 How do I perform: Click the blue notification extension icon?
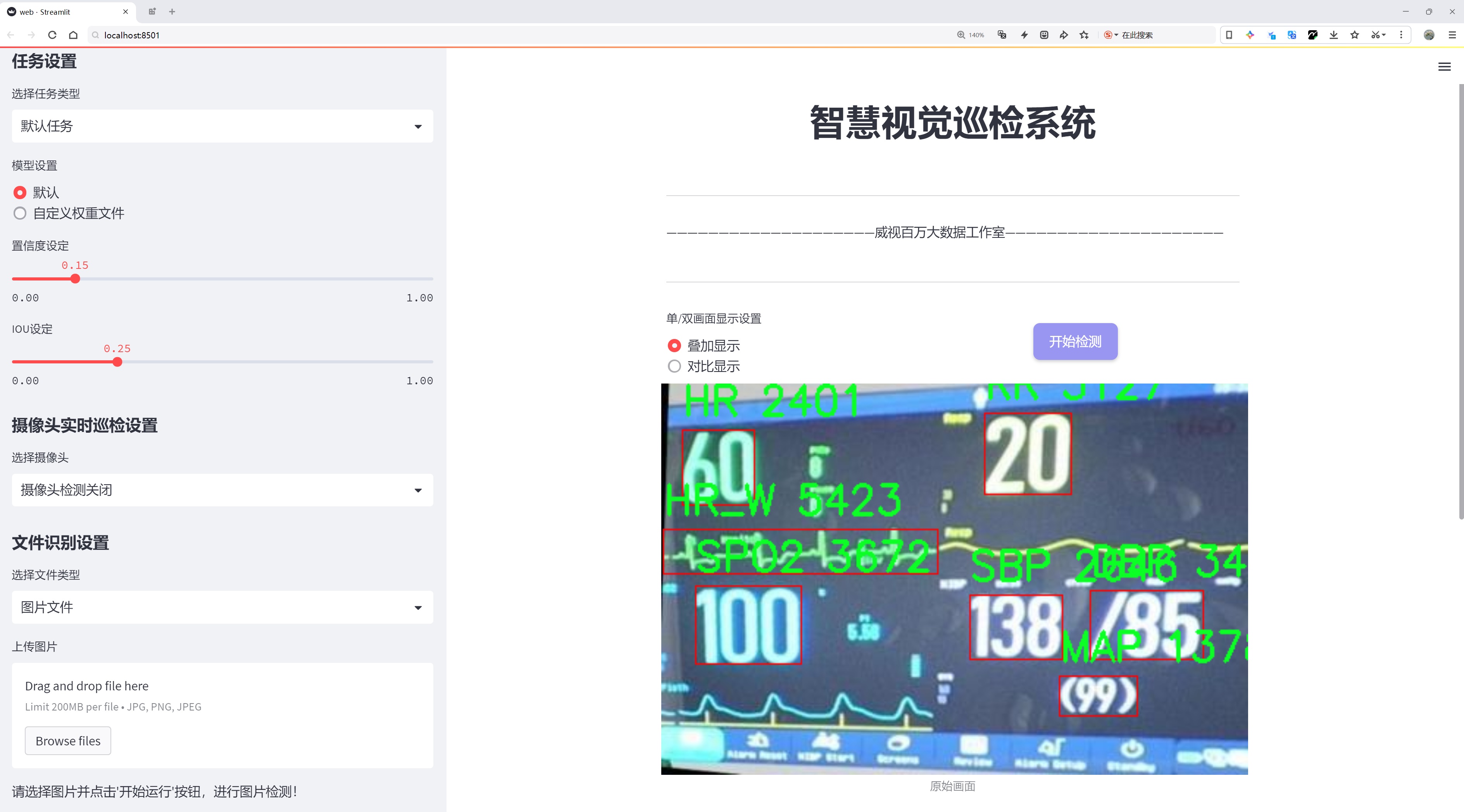[1271, 35]
